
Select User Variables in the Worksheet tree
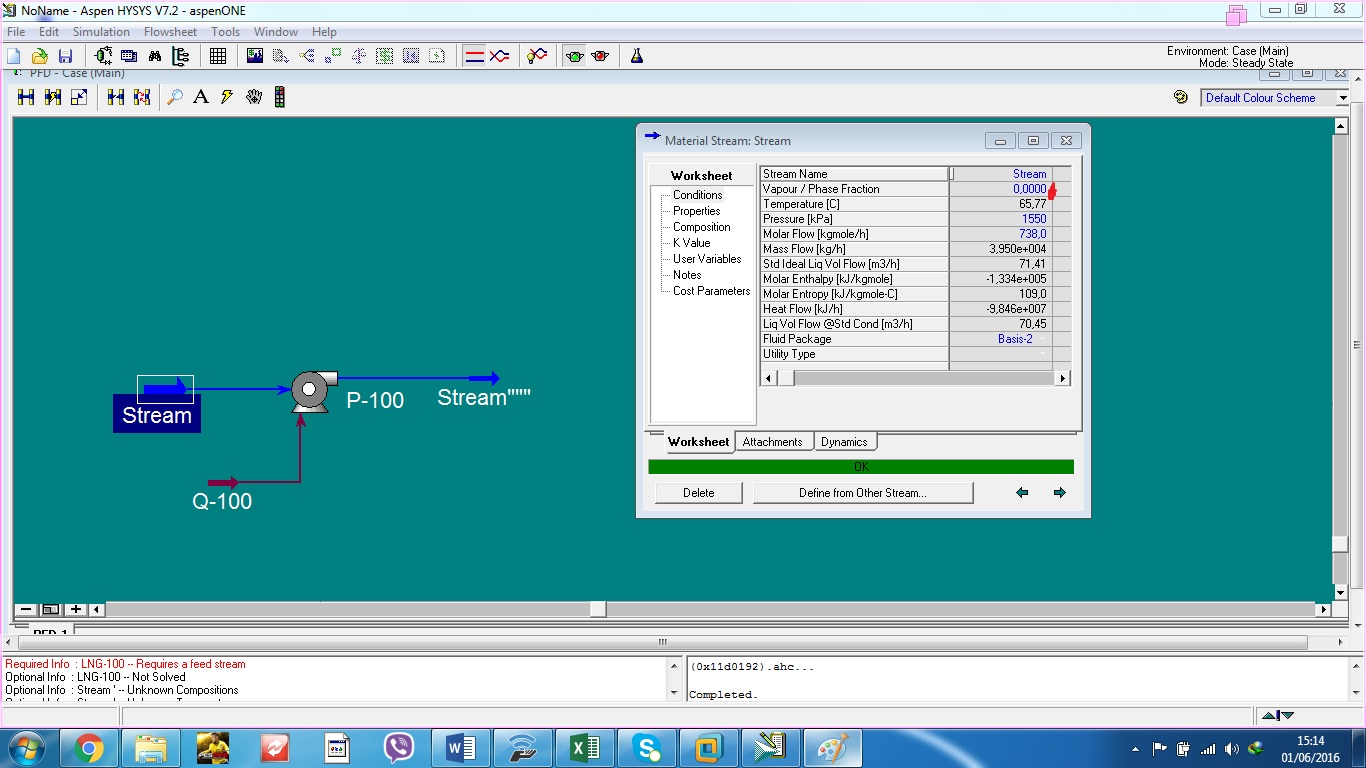coord(707,259)
